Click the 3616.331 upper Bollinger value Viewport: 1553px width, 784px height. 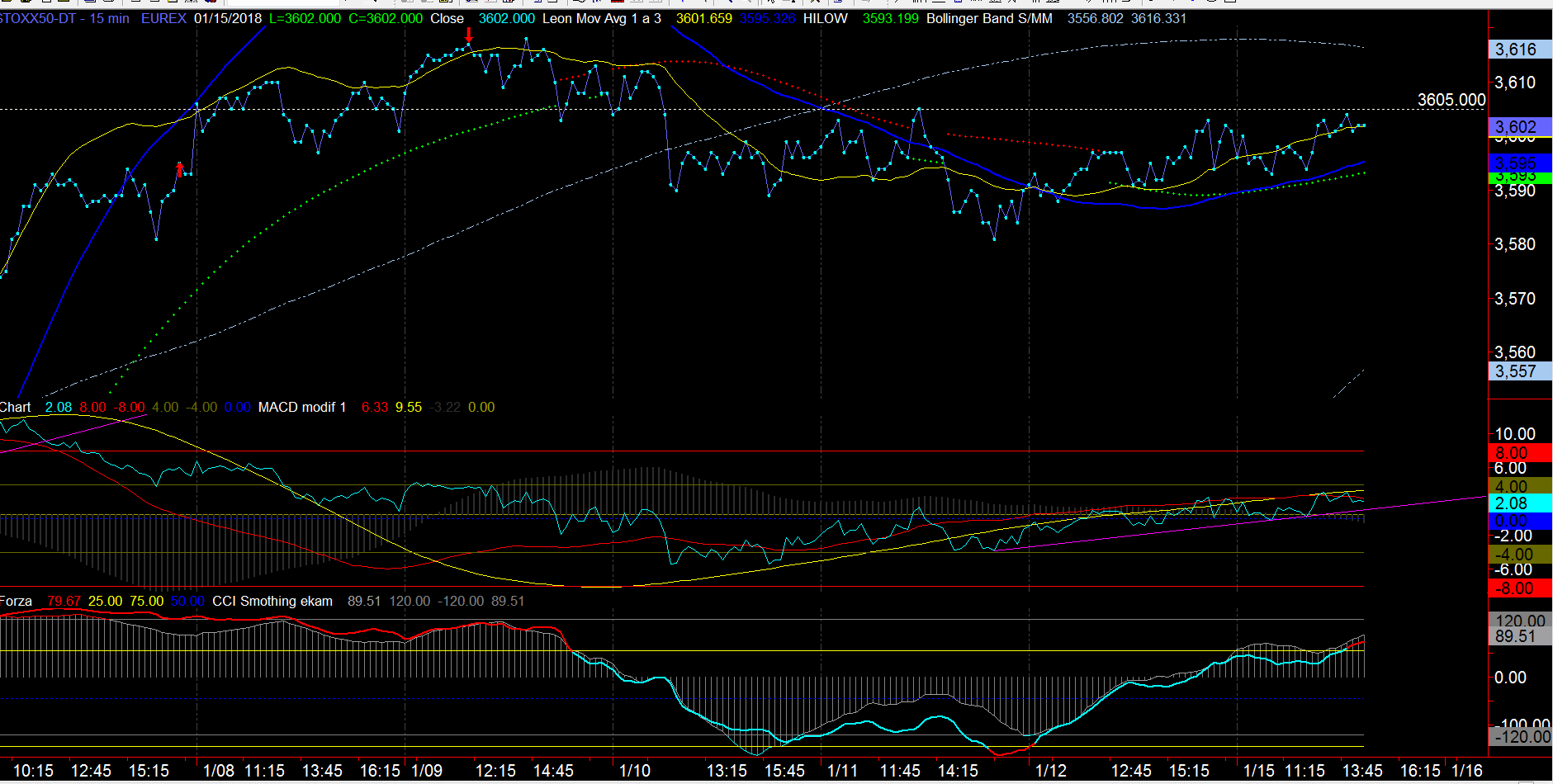(1158, 18)
